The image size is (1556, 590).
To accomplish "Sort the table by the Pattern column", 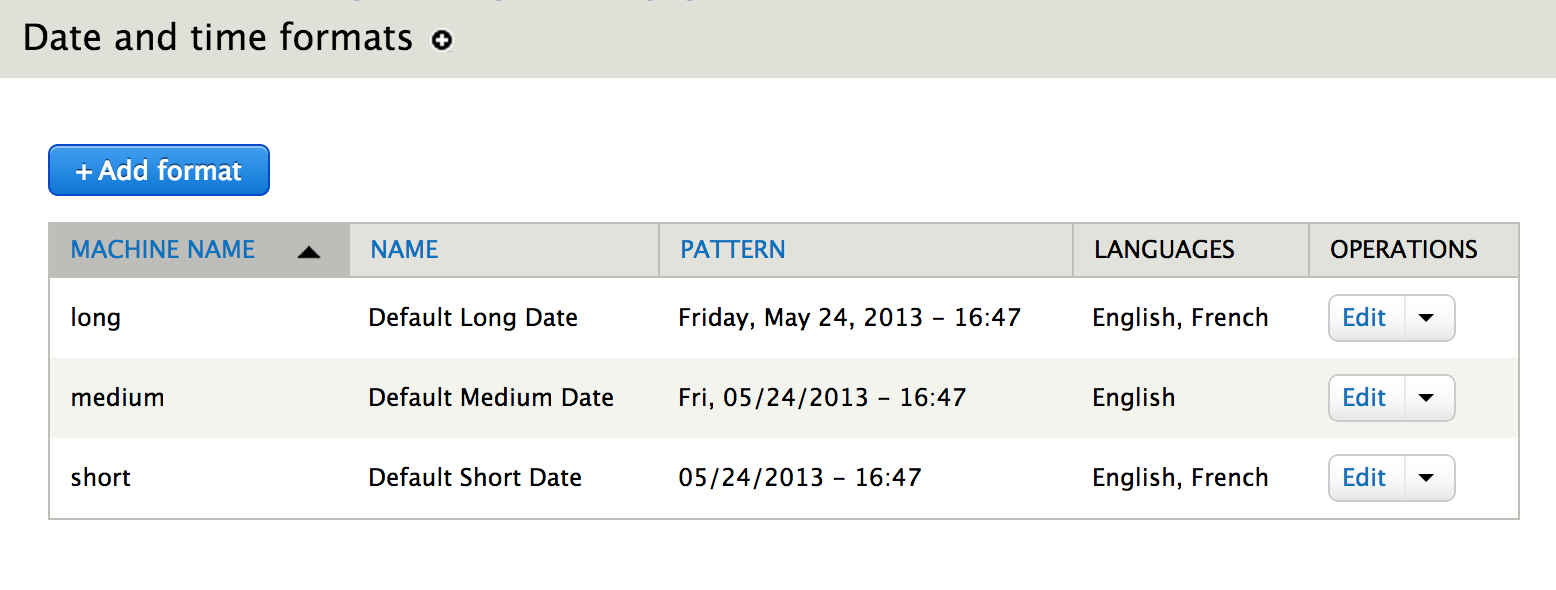I will tap(732, 249).
